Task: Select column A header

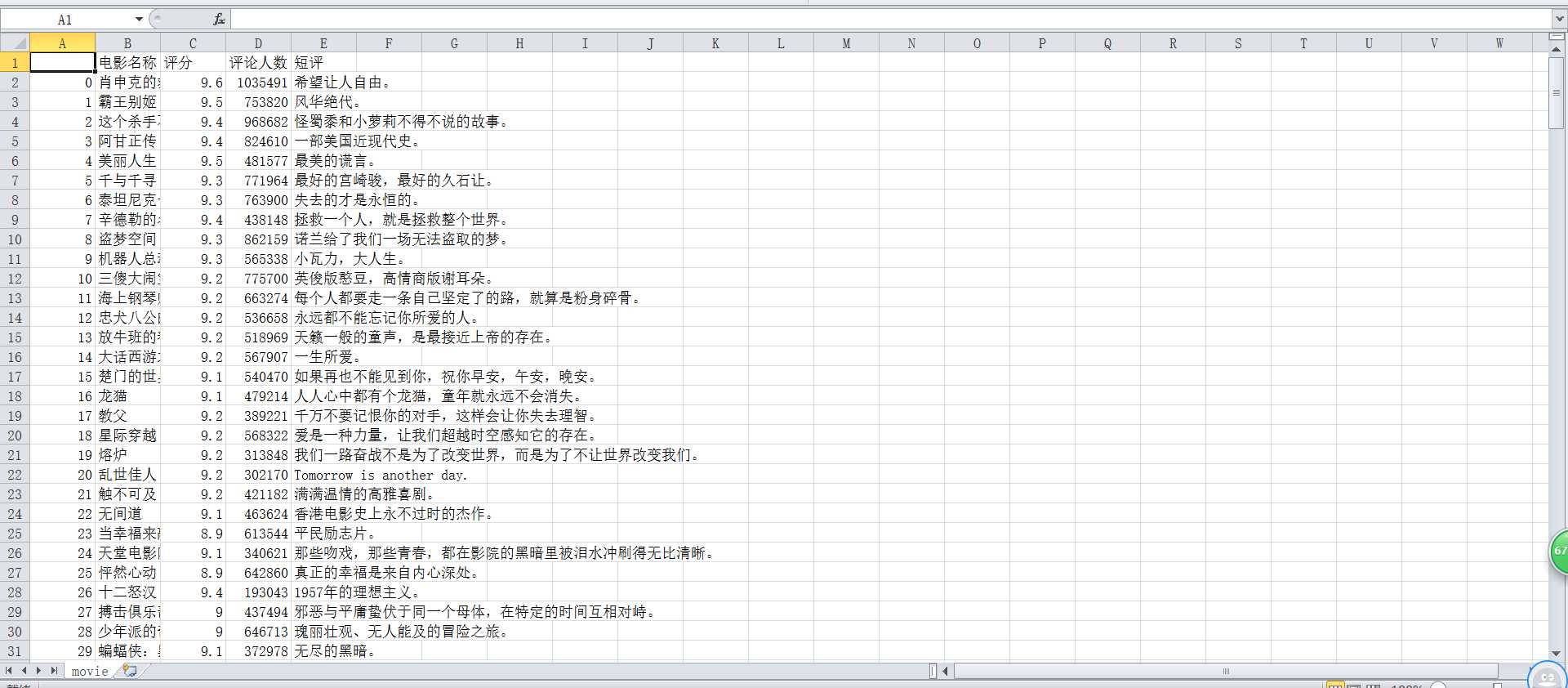Action: (63, 43)
